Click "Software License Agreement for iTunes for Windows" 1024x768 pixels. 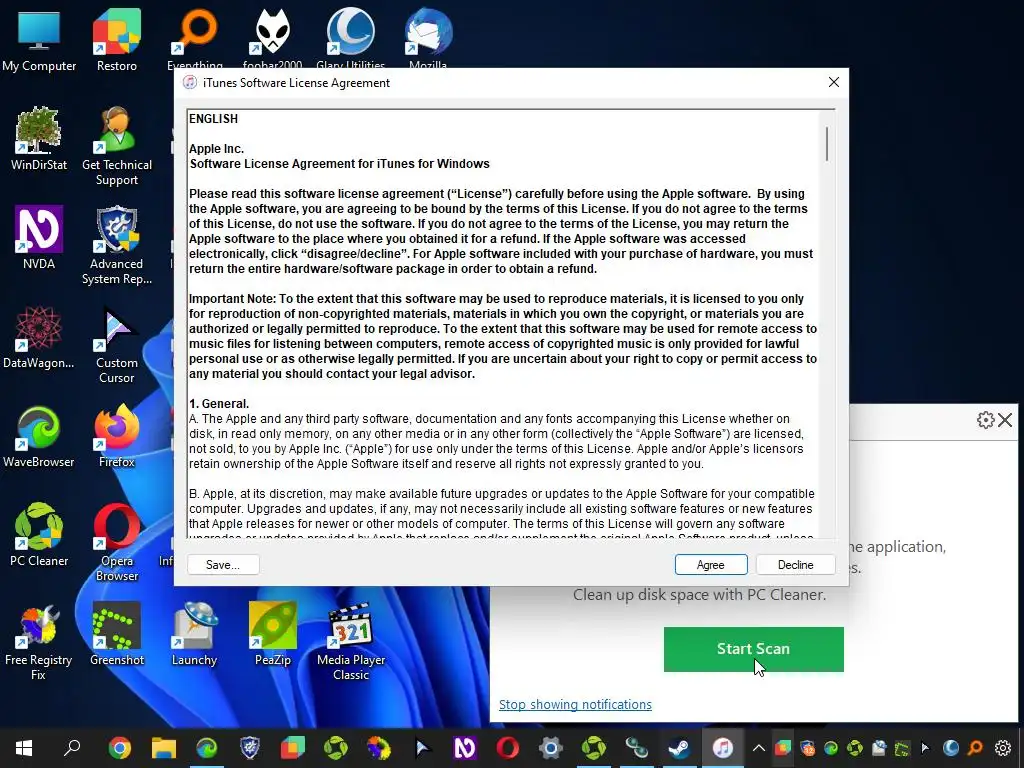coord(340,164)
